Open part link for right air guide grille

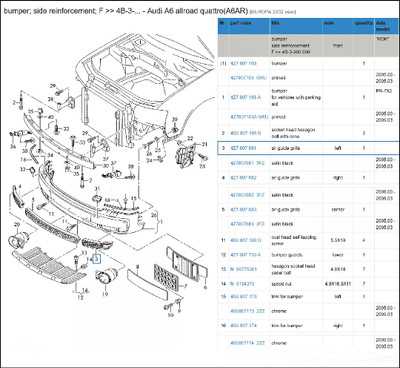coord(244,178)
